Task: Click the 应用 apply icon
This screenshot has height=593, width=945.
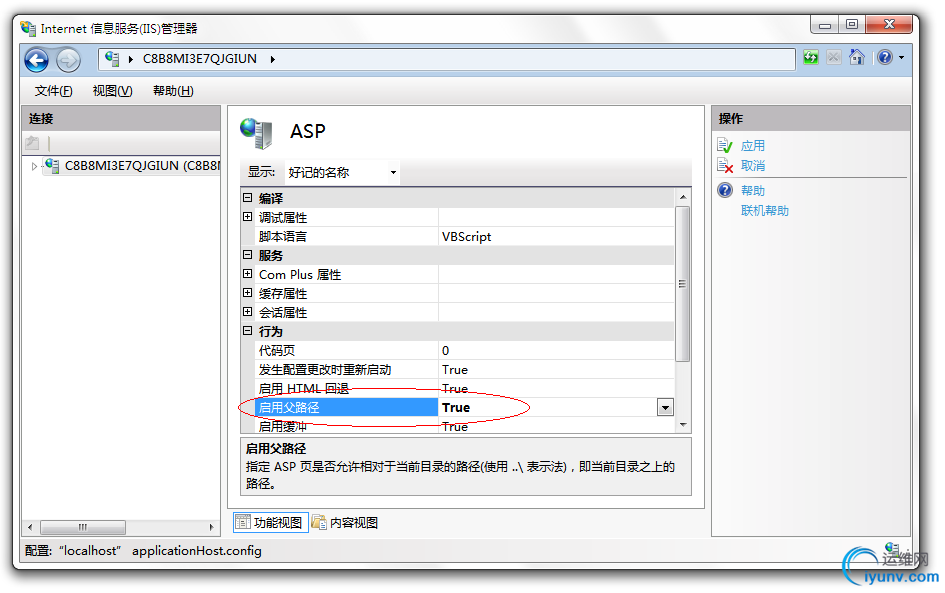Action: click(725, 145)
